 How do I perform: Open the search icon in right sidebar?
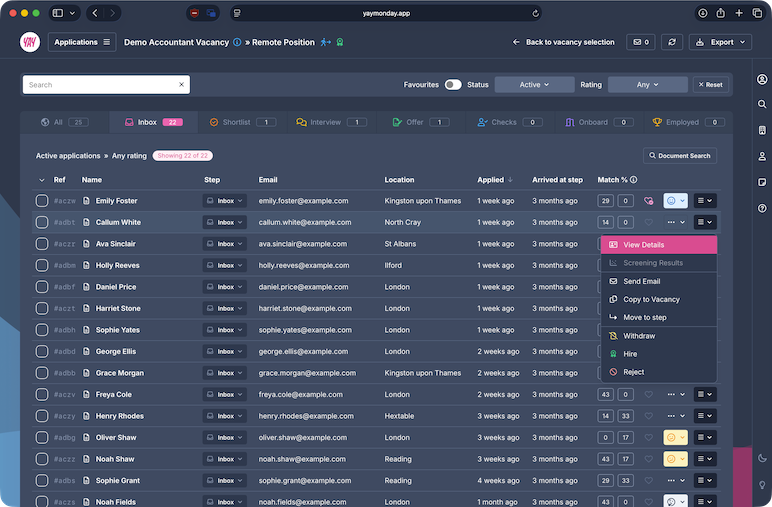[x=762, y=104]
